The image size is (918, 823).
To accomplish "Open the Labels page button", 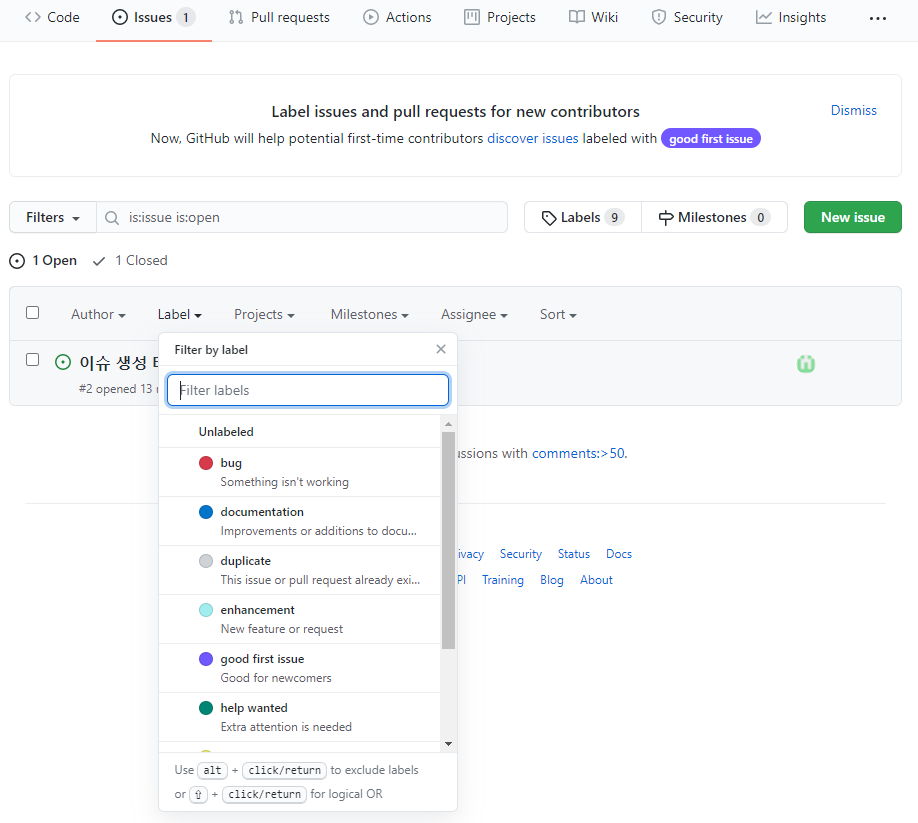I will [583, 217].
